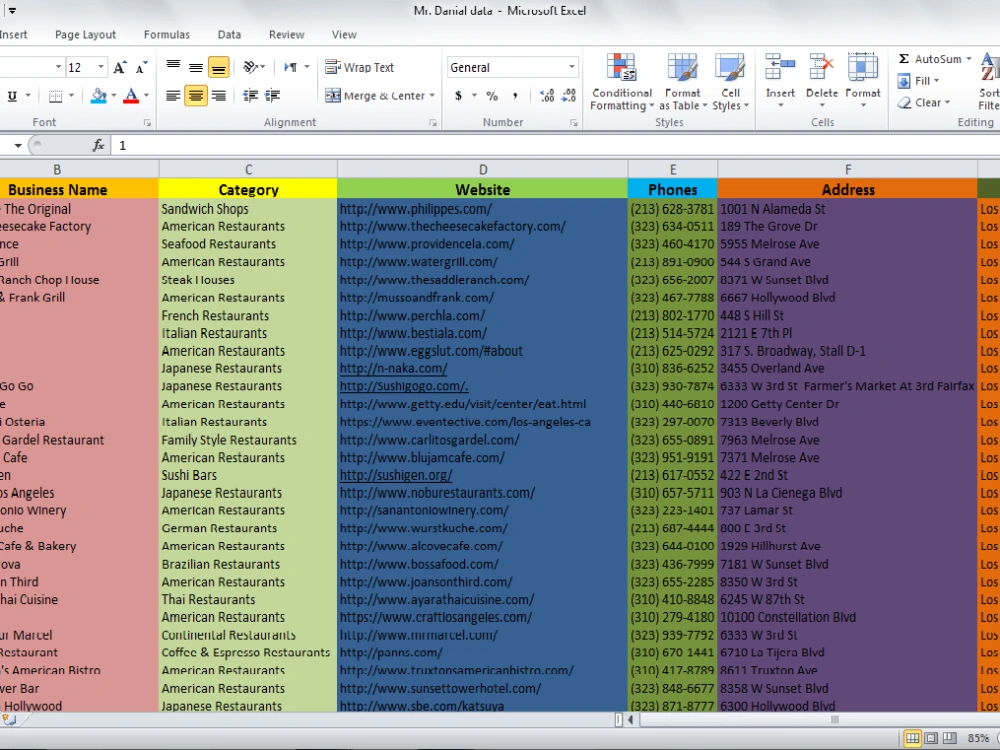Align text right in cell

point(218,96)
